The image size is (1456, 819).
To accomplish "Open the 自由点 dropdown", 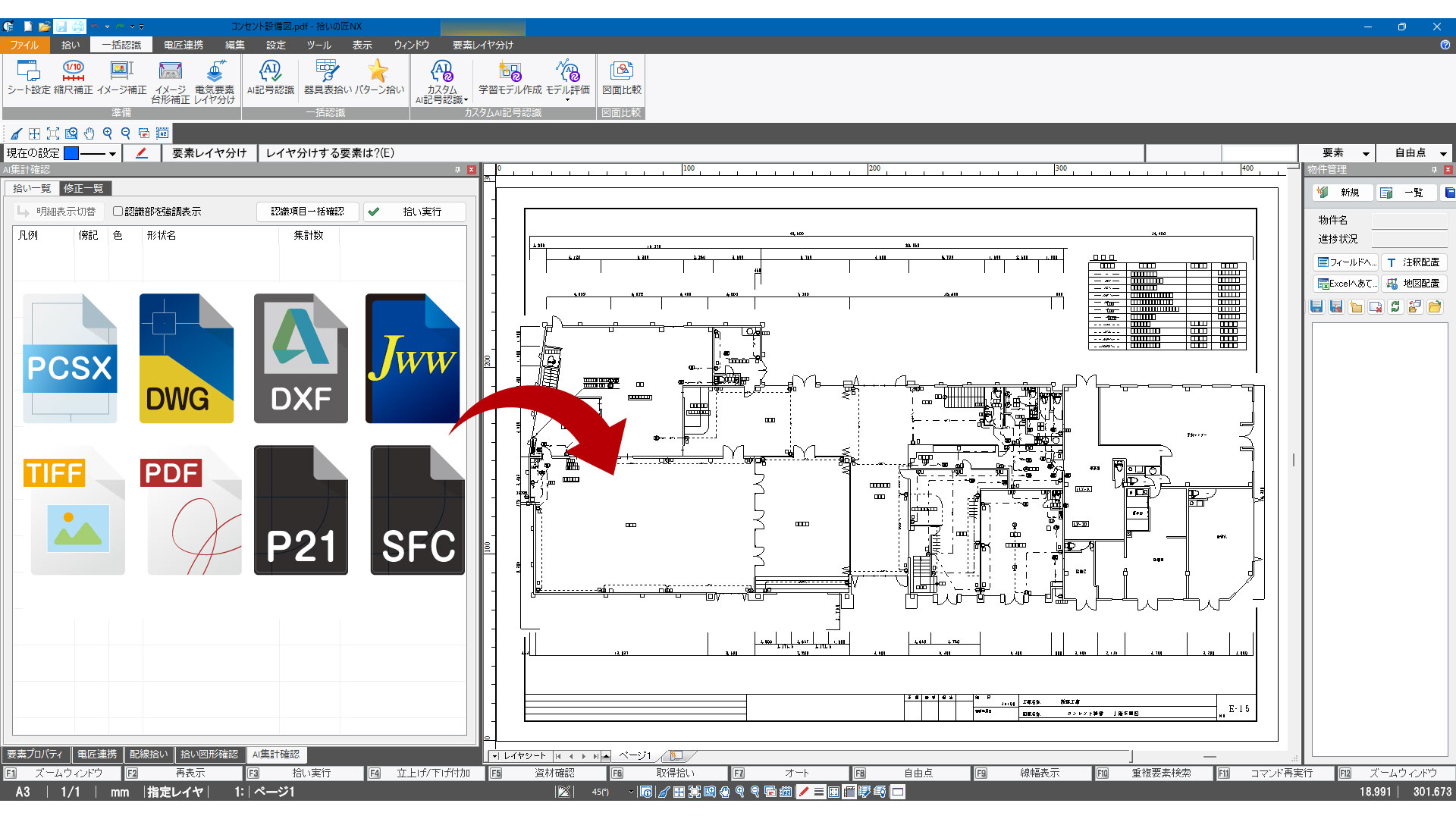I will pyautogui.click(x=1443, y=153).
